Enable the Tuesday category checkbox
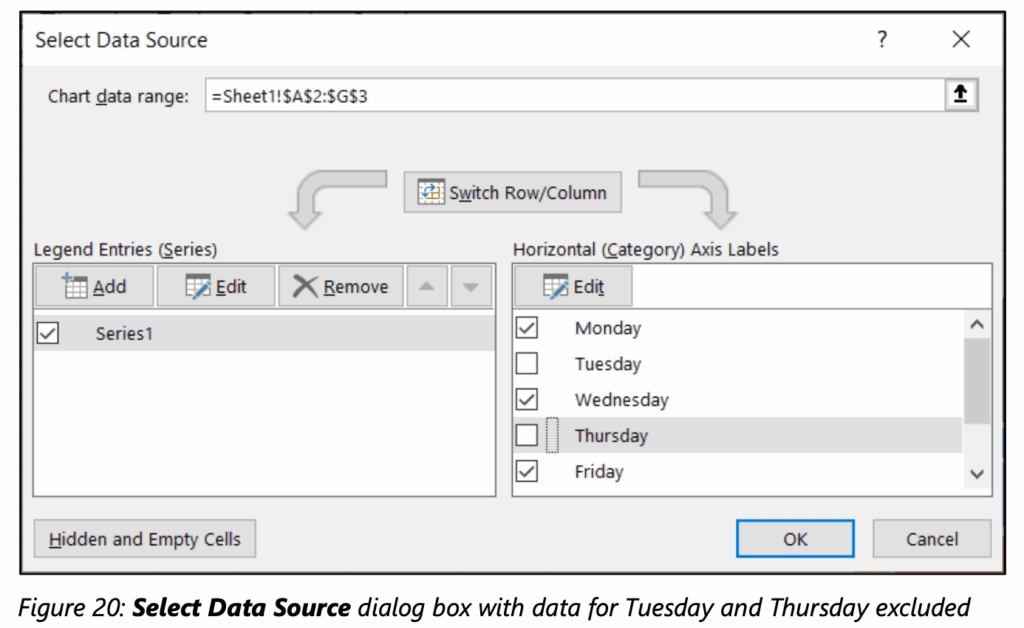Screen dimensions: 1024x628 (527, 364)
